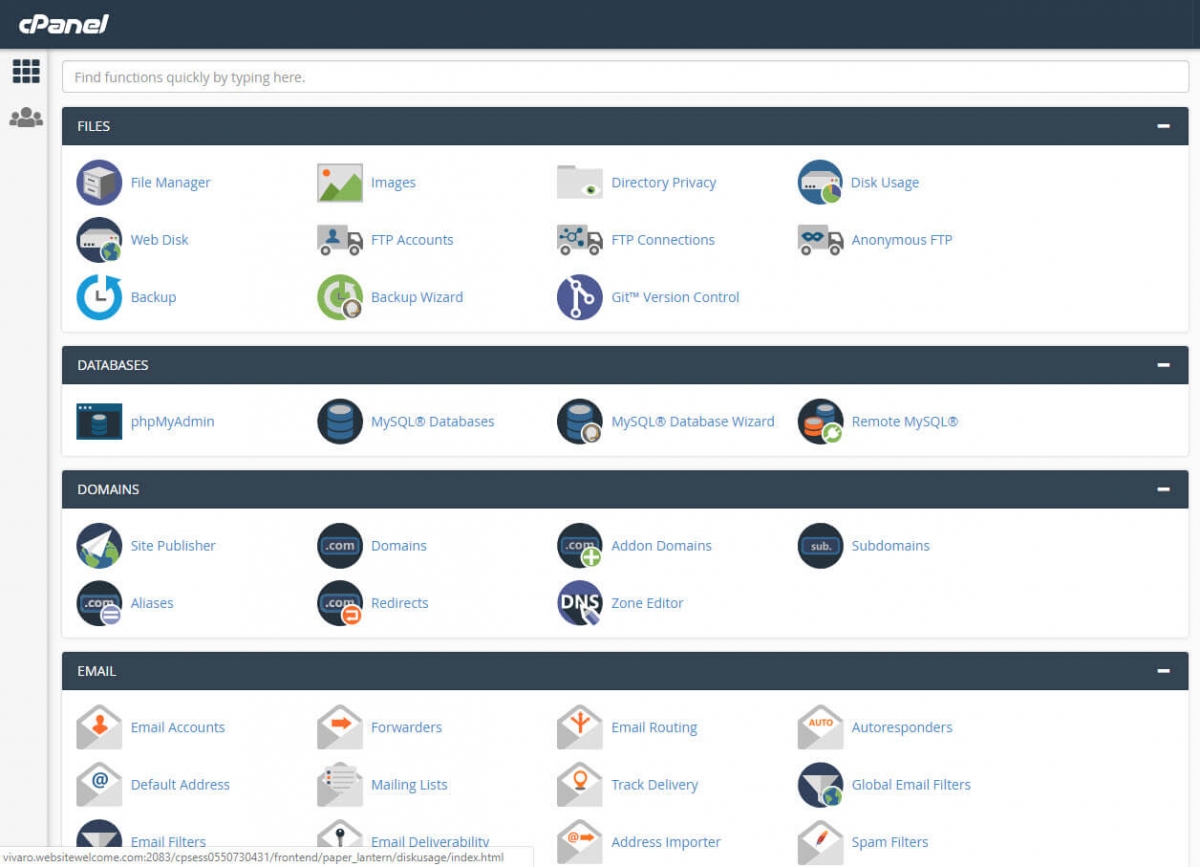Open the Email Filters link

168,842
